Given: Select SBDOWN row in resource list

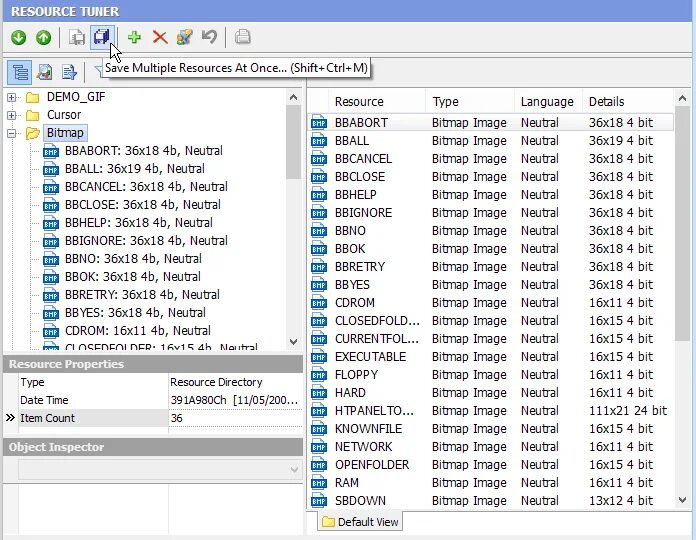Looking at the screenshot, I should click(490, 501).
